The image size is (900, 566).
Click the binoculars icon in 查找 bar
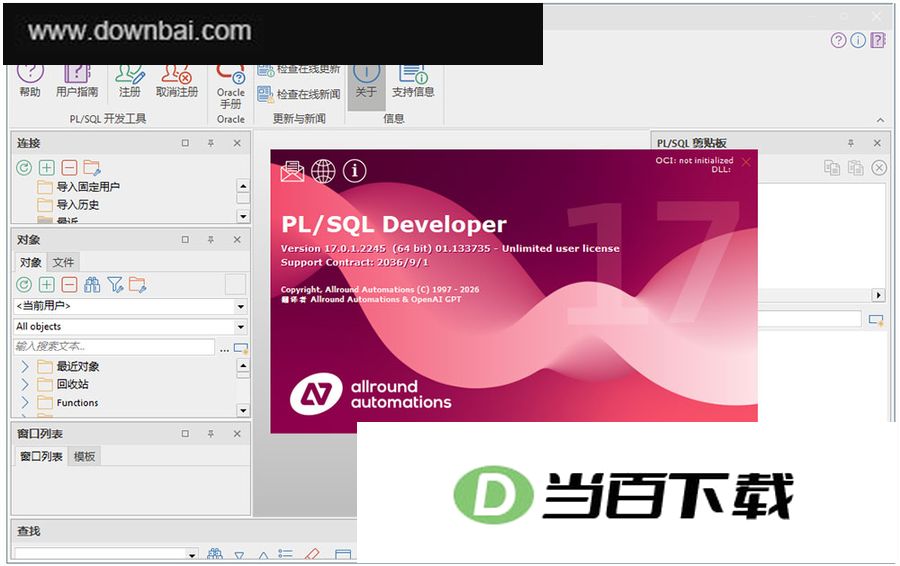click(215, 554)
